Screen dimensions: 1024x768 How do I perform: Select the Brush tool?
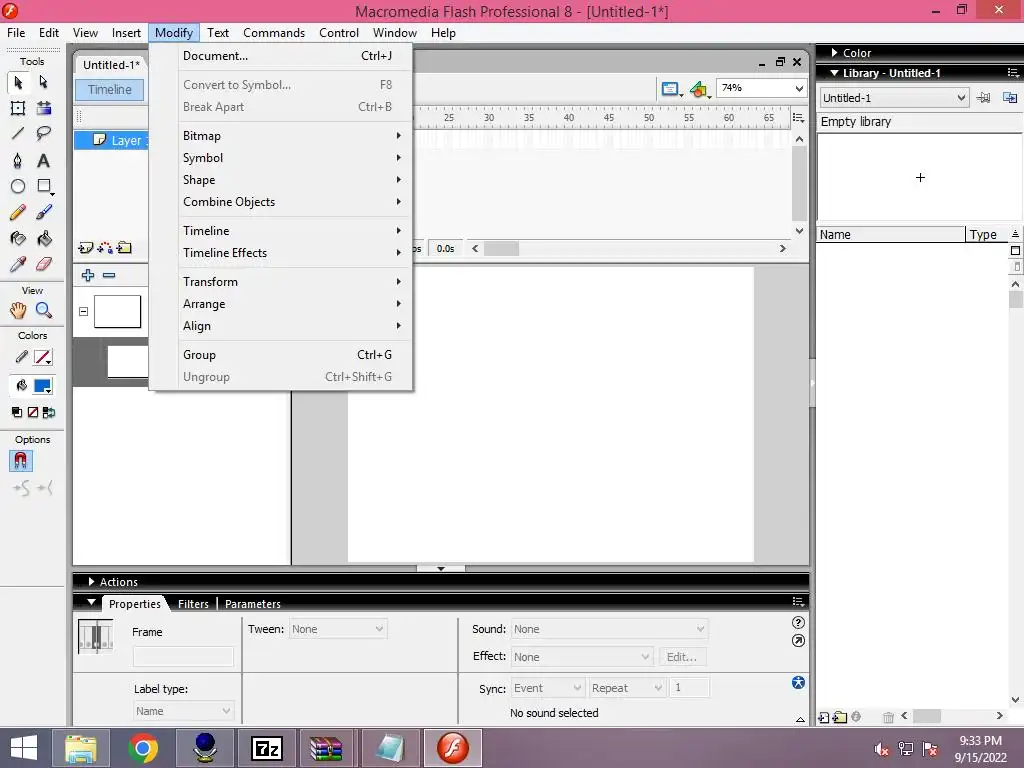click(44, 212)
